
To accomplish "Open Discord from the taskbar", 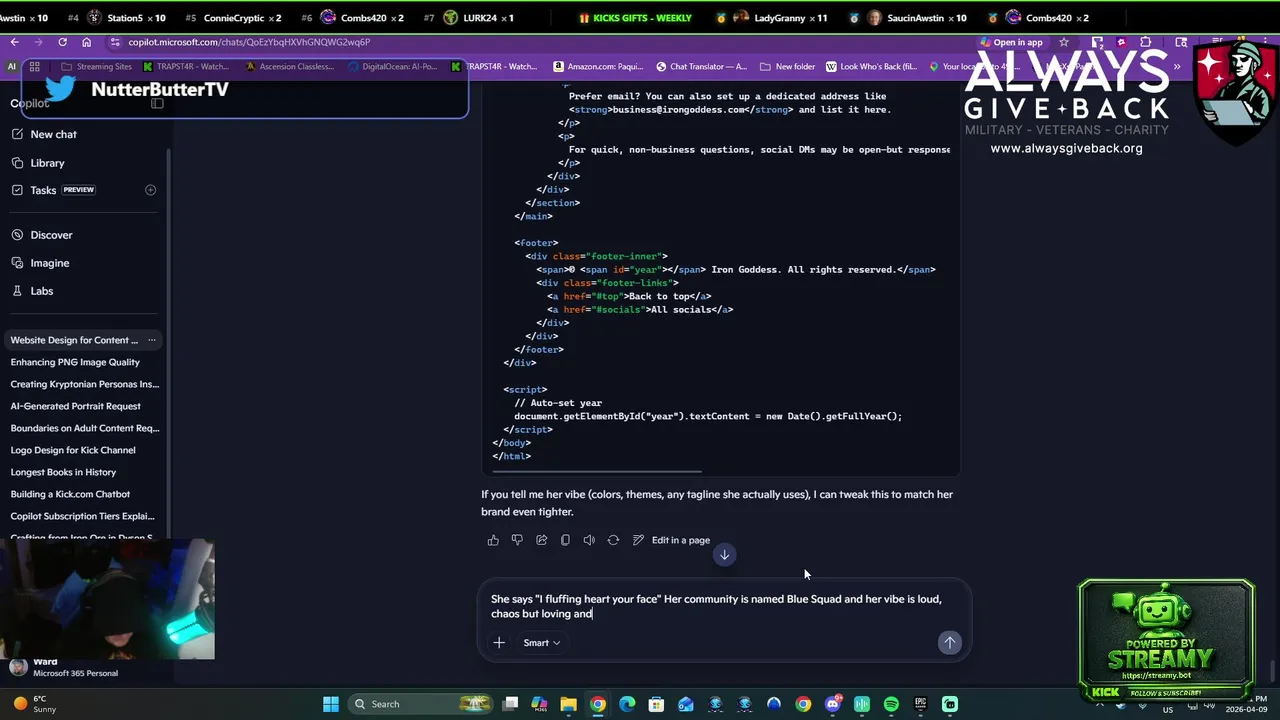I will click(x=833, y=704).
